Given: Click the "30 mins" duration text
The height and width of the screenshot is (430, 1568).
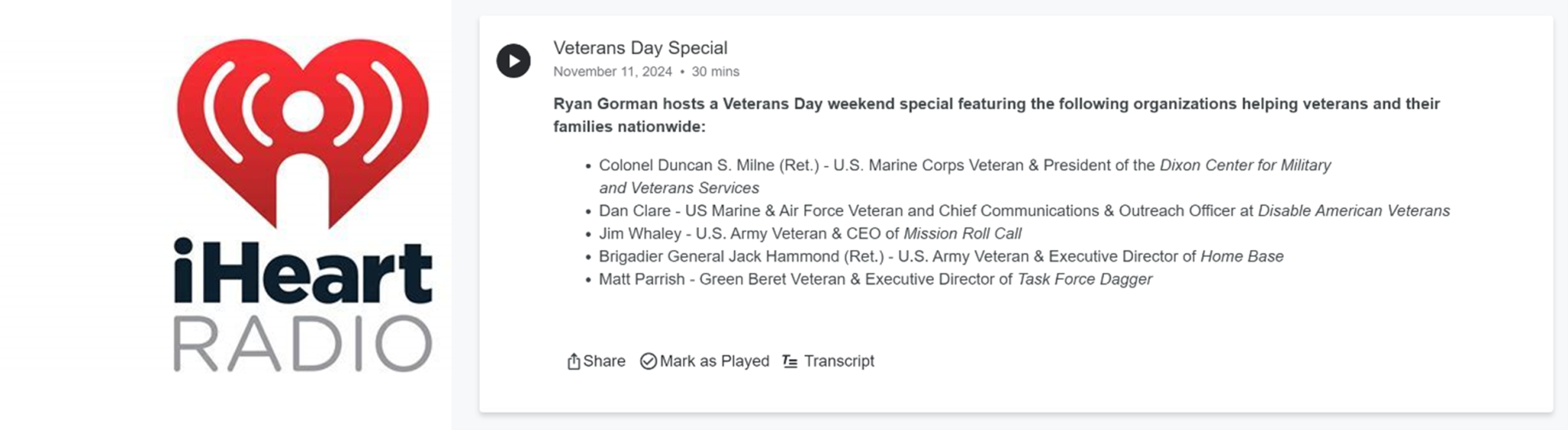Looking at the screenshot, I should (x=715, y=72).
